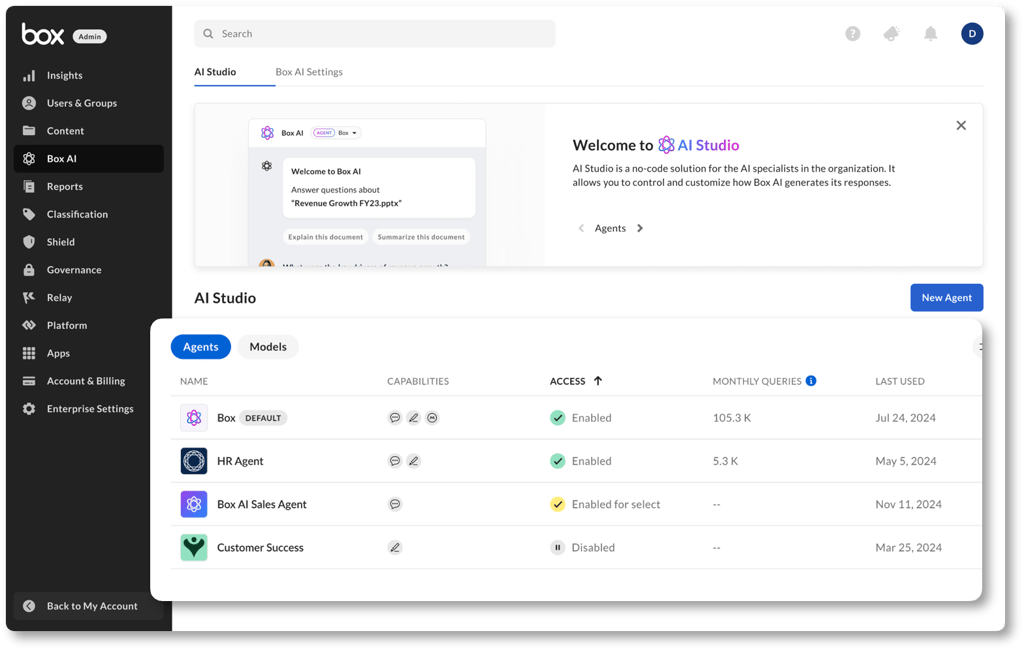Advance the Agents carousel with the right chevron
This screenshot has width=1024, height=650.
[x=639, y=228]
